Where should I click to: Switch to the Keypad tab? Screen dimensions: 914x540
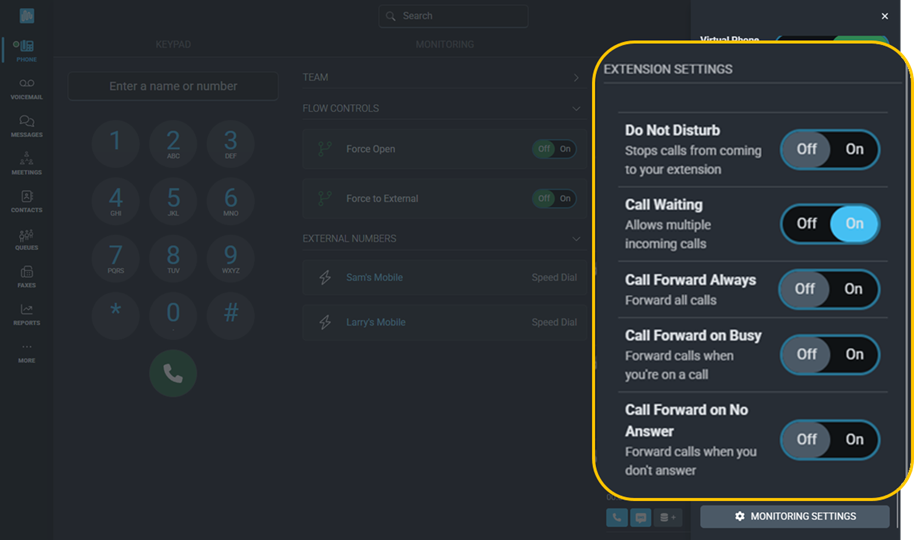pos(173,45)
